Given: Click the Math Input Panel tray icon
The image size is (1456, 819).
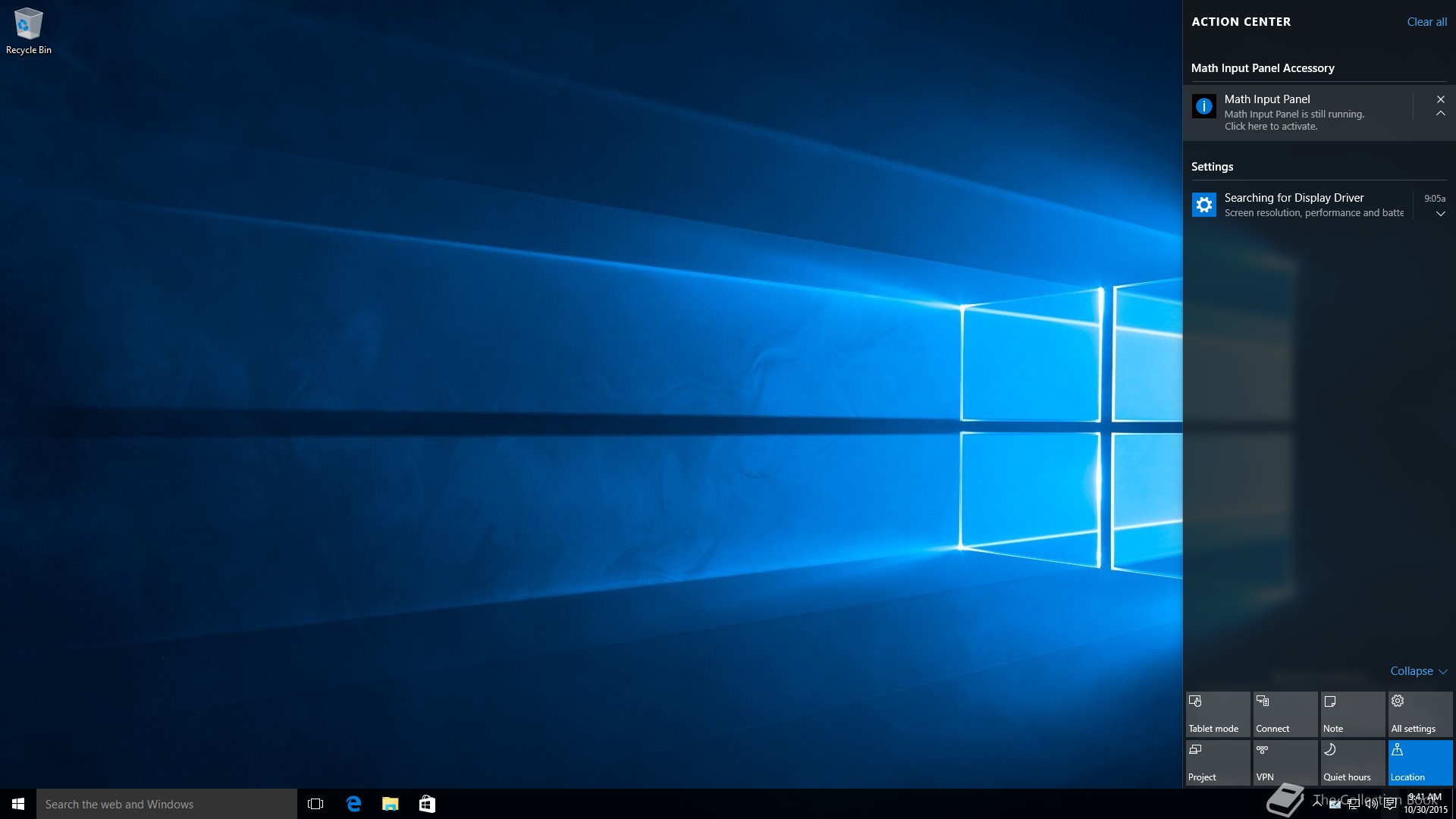Looking at the screenshot, I should (1335, 804).
